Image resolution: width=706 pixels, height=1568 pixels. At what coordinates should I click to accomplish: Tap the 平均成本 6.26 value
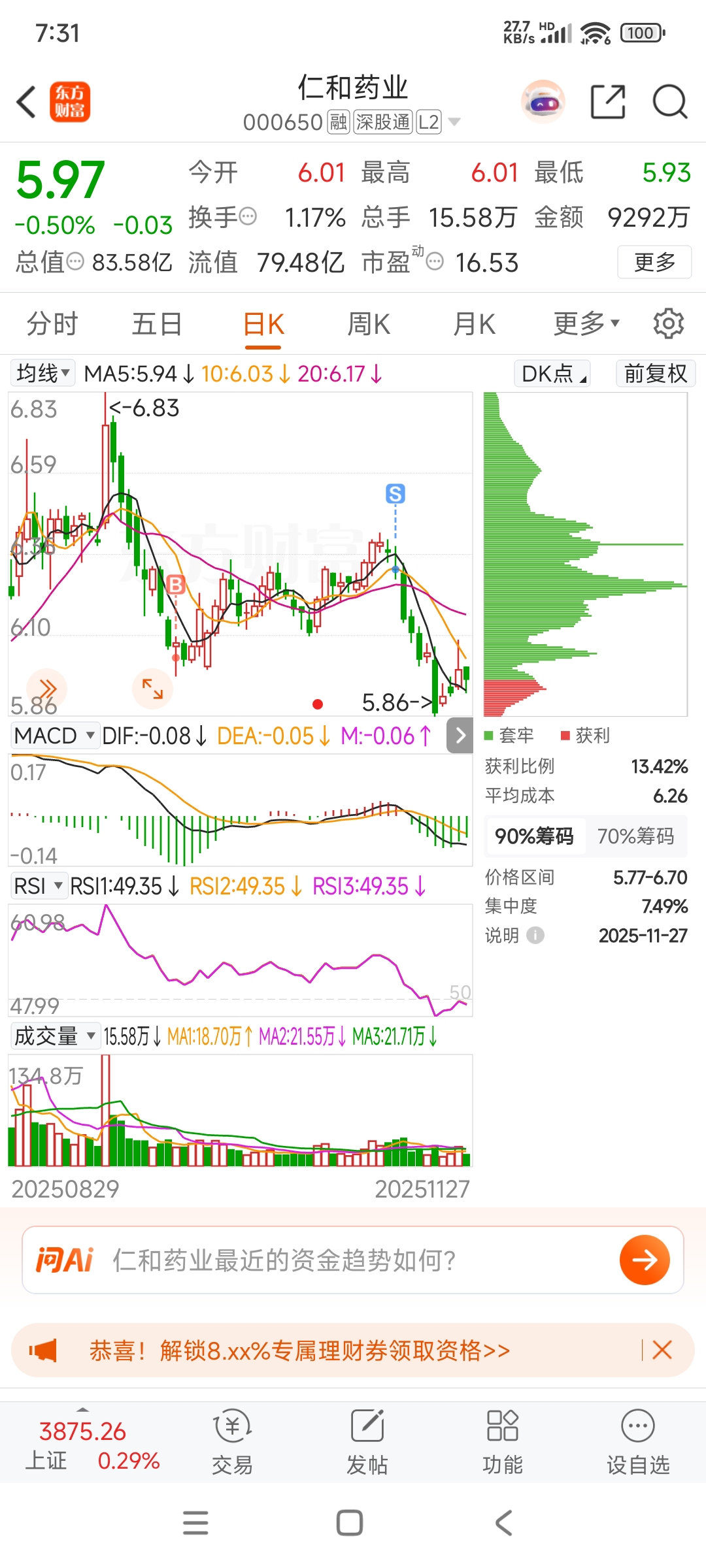tap(670, 796)
